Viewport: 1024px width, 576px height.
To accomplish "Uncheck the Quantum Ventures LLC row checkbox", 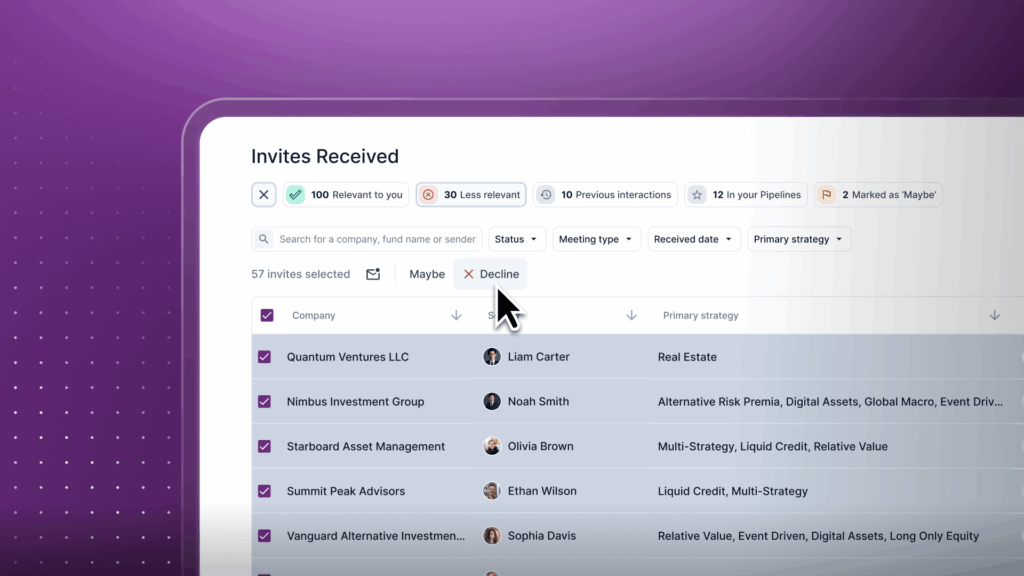I will pos(265,357).
